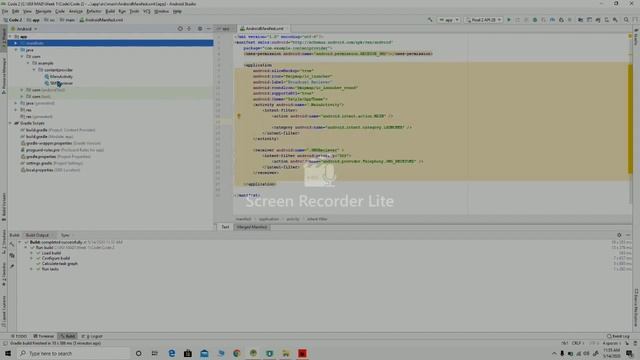The width and height of the screenshot is (640, 360).
Task: Collapse the java folder in project tree
Action: (16, 50)
